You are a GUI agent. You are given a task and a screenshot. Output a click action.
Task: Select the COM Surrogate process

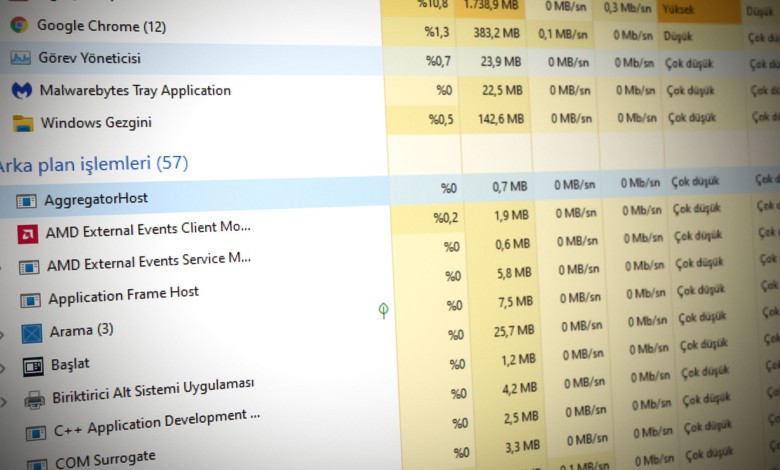tap(105, 458)
